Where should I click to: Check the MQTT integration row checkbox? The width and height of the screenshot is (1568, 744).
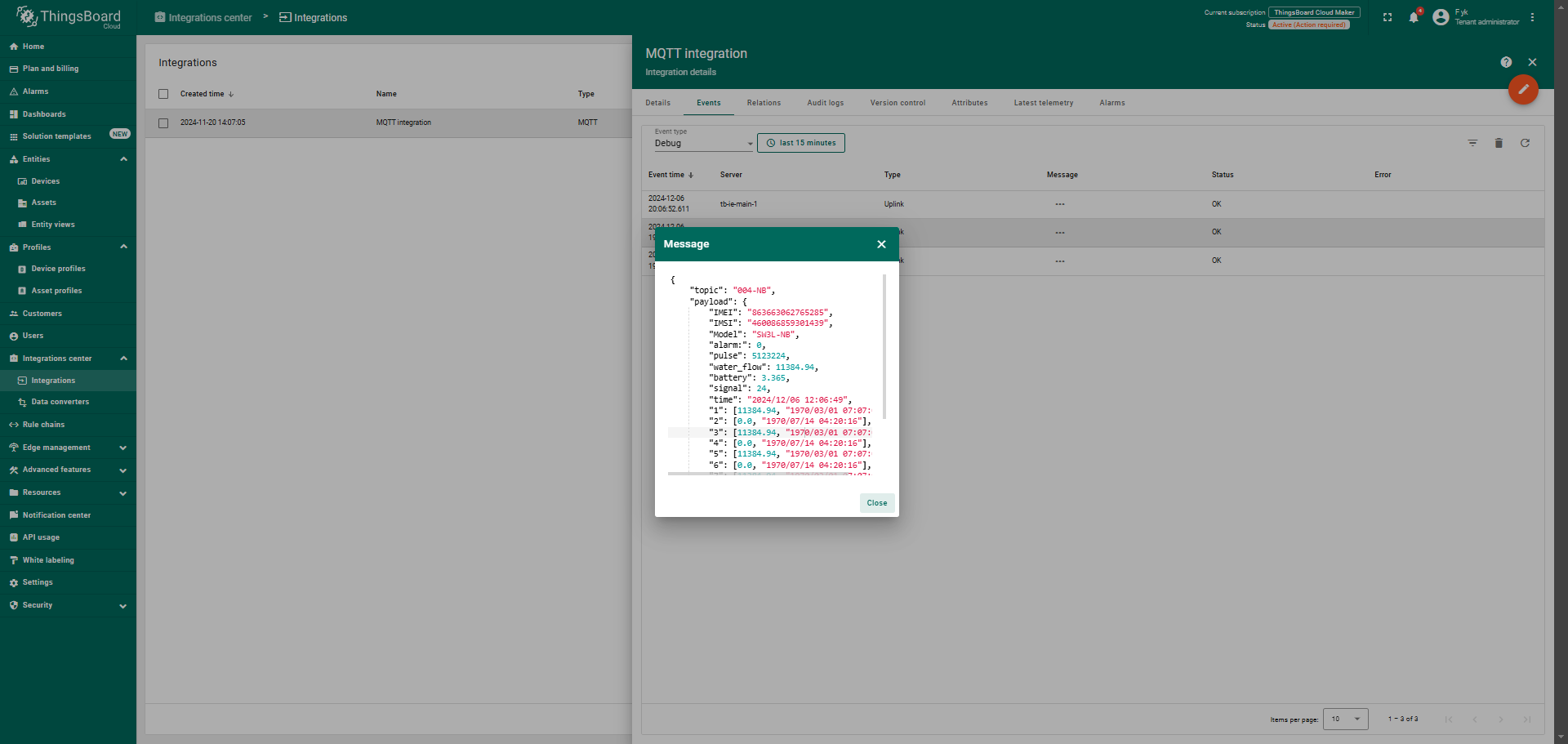(x=163, y=123)
